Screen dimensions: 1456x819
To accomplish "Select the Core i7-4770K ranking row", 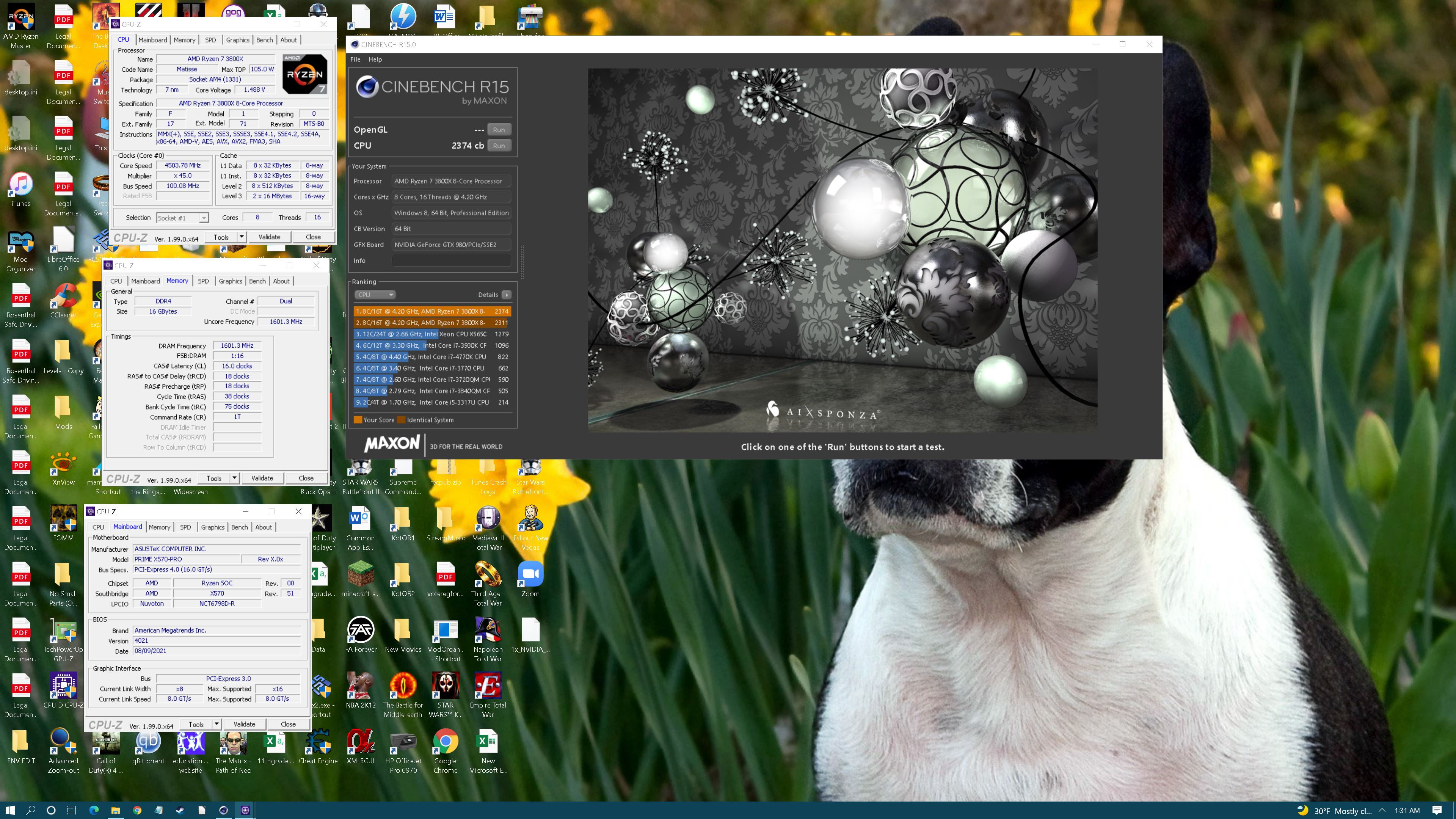I will [432, 357].
